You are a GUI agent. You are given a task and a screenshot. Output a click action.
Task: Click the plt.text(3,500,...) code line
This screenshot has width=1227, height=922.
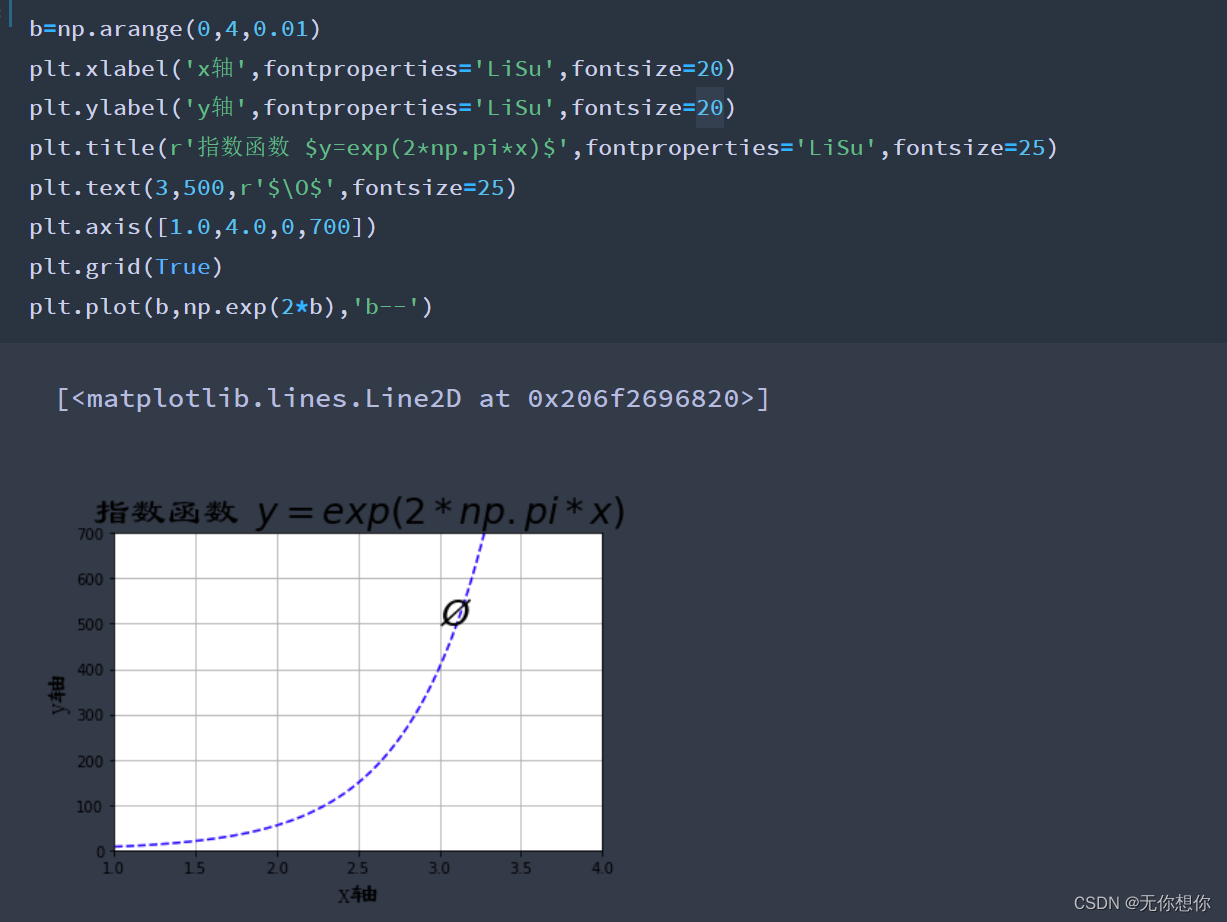[x=273, y=187]
